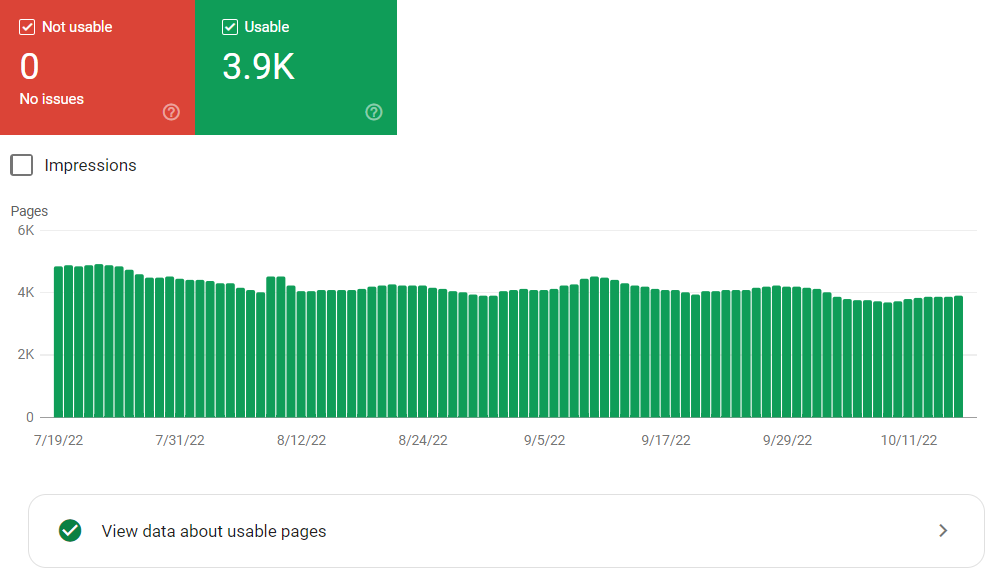The image size is (1006, 586).
Task: Click the 7/19/22 date label
Action: point(58,440)
